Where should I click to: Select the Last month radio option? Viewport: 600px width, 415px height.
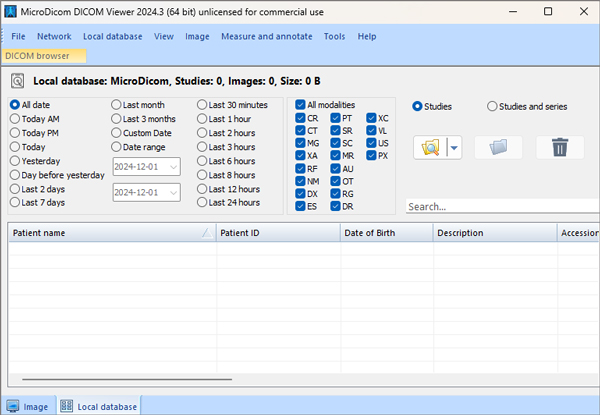click(x=116, y=105)
